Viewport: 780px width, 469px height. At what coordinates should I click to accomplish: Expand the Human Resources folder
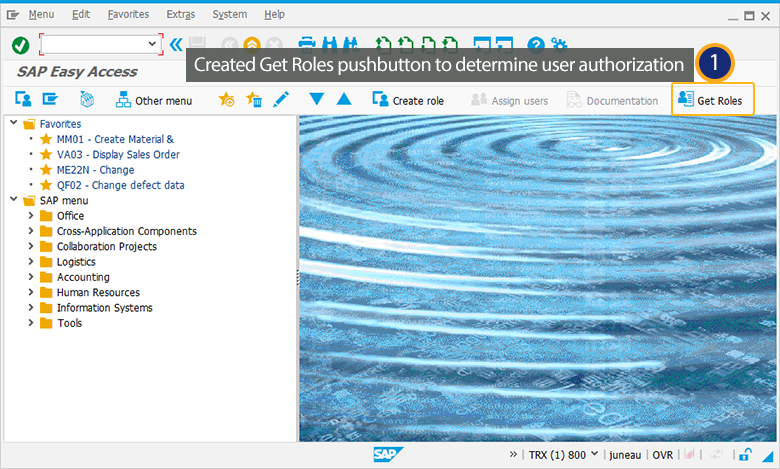(31, 292)
